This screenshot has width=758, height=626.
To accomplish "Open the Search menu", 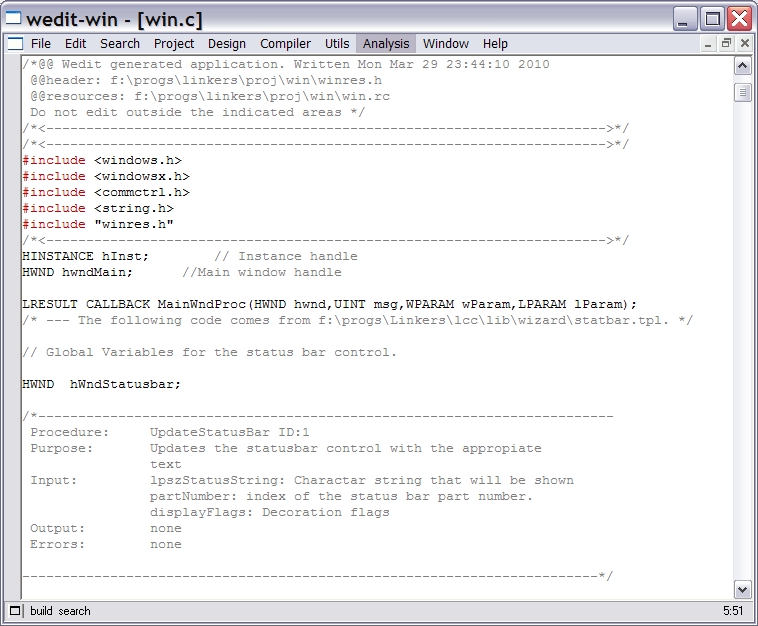I will pos(120,44).
